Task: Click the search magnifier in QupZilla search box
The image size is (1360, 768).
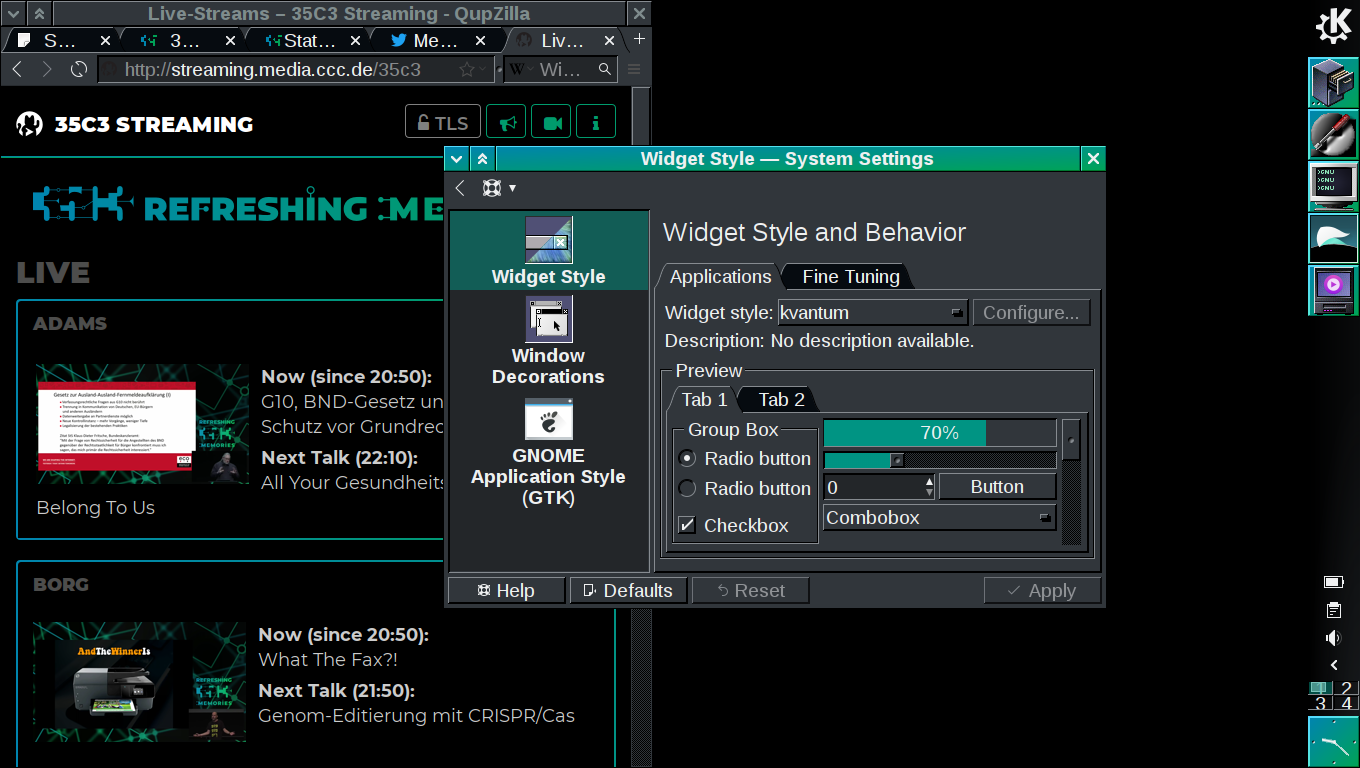Action: pos(604,70)
